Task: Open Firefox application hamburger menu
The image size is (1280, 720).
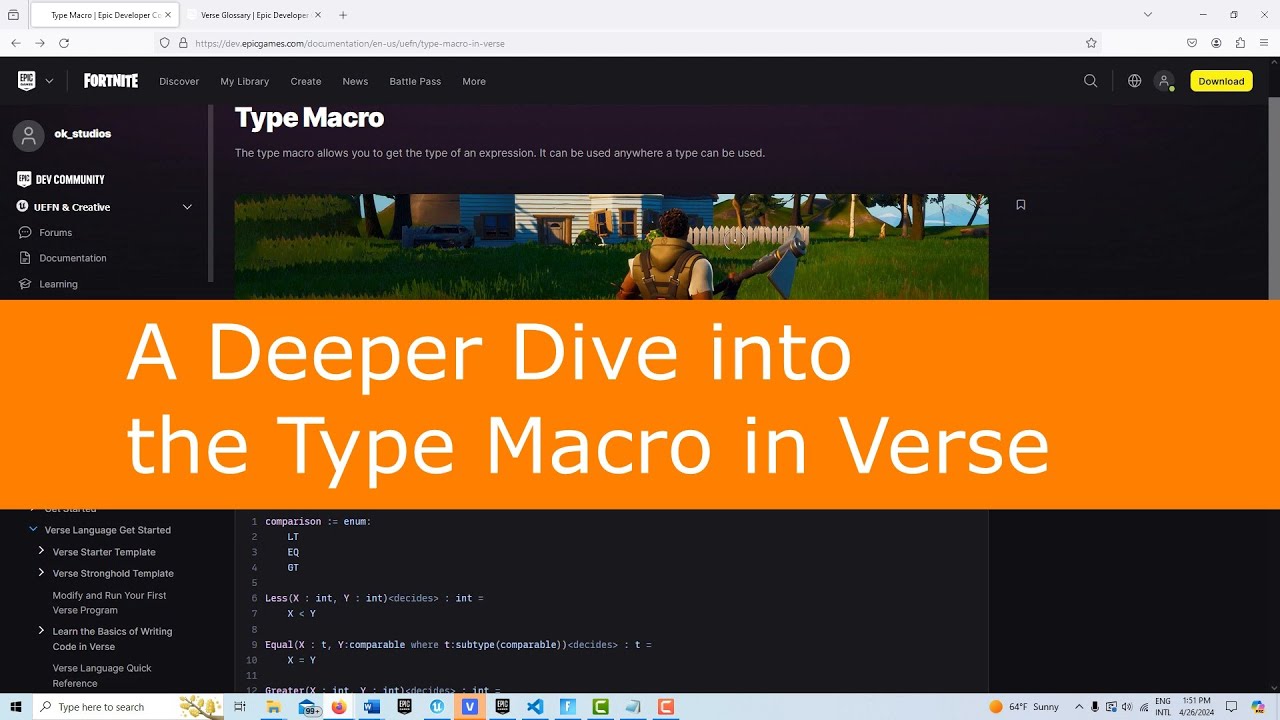Action: coord(1264,43)
